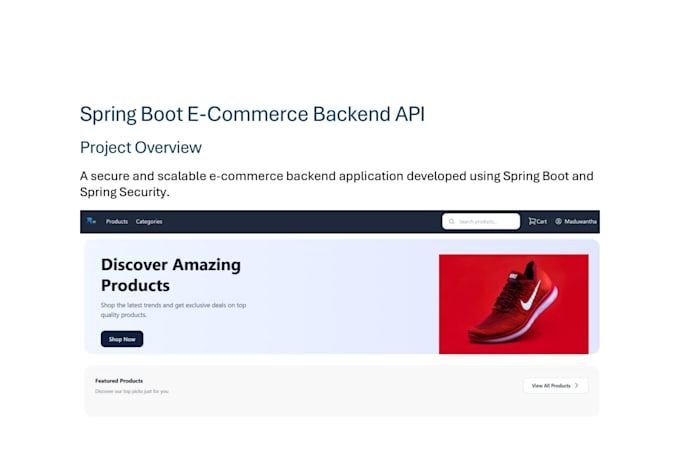Click the 'Discover our top picks' caption
Screen dimensions: 680x459
point(132,391)
